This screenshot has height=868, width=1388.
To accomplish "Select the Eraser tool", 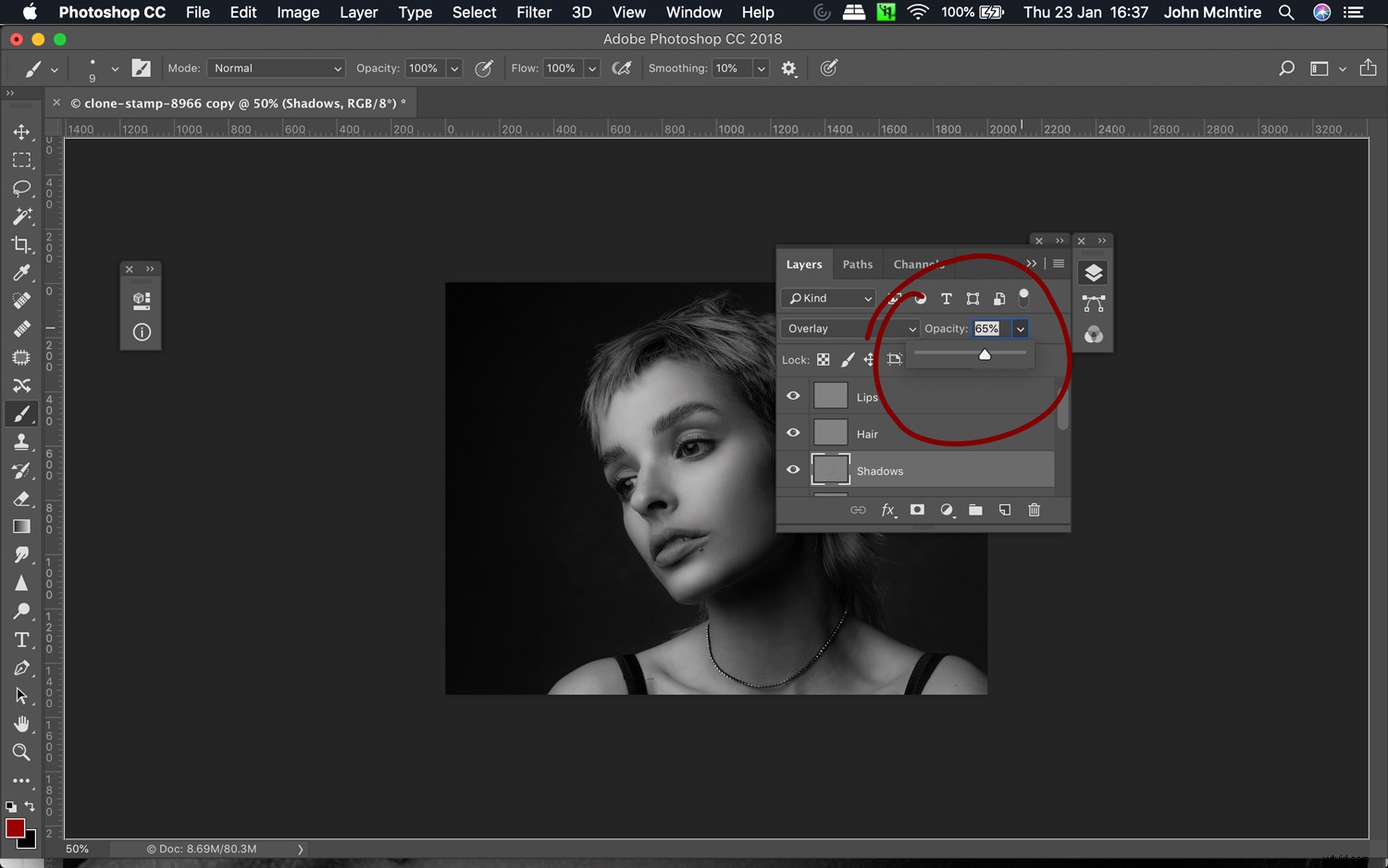I will tap(22, 499).
